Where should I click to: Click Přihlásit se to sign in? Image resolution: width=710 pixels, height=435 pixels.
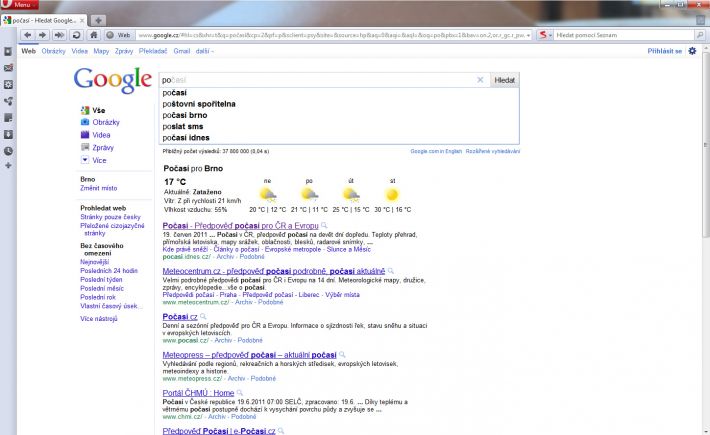pos(664,51)
